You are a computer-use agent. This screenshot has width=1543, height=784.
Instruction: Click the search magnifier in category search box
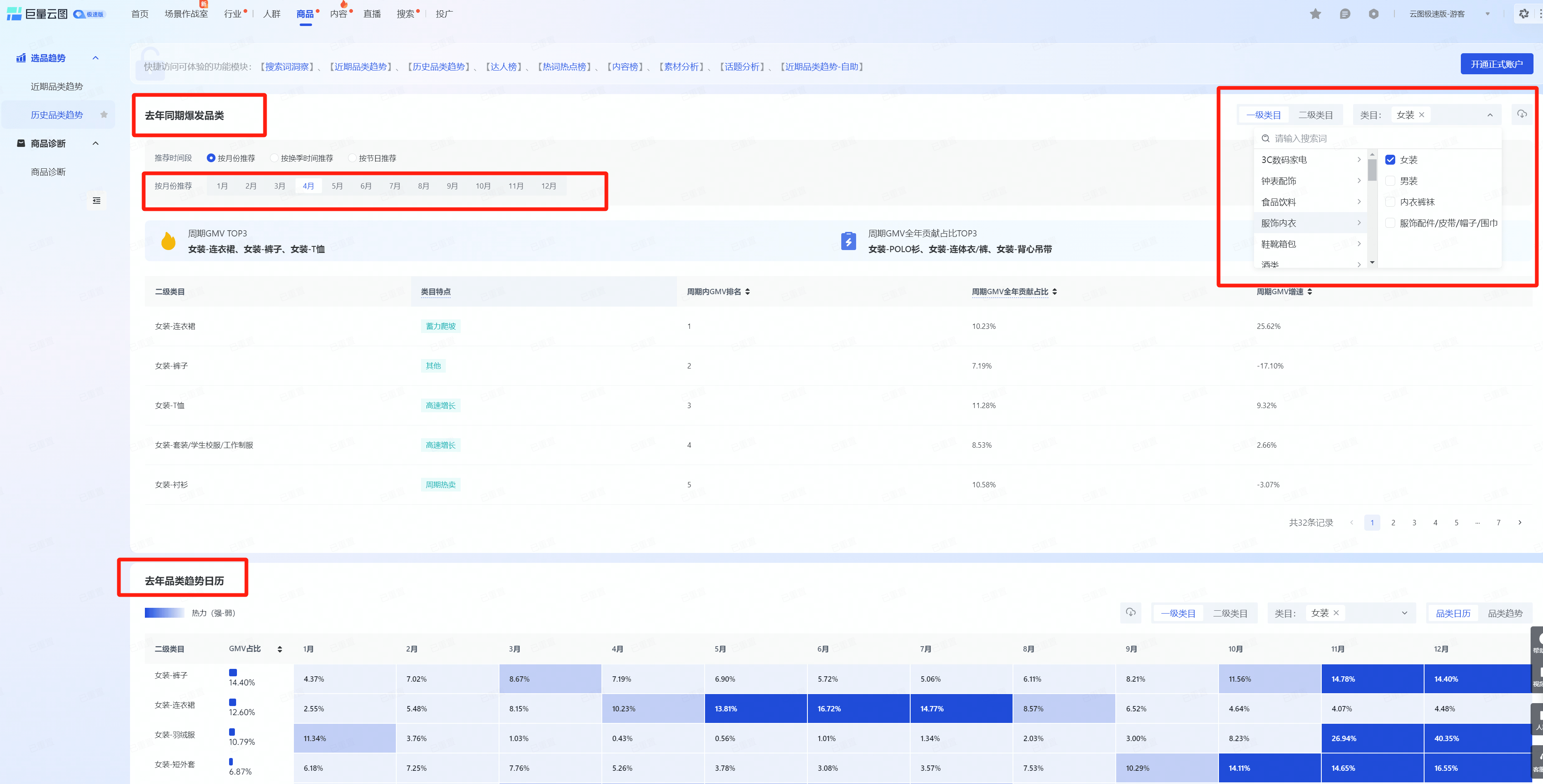[1266, 138]
